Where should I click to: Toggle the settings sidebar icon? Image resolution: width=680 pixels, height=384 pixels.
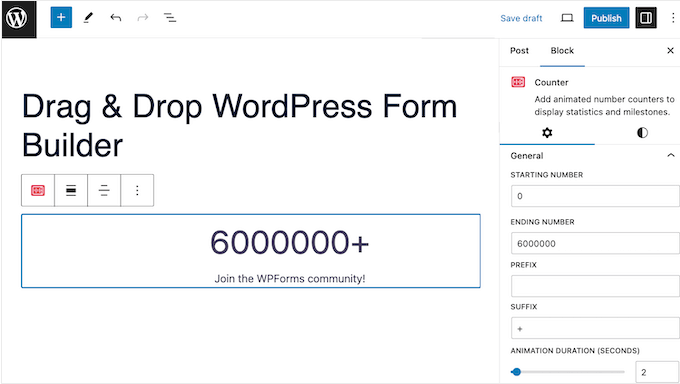pos(646,18)
